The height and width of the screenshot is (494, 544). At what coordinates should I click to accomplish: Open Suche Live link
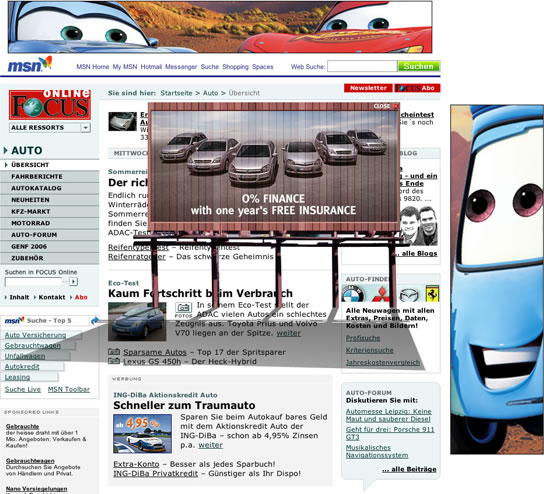click(23, 389)
